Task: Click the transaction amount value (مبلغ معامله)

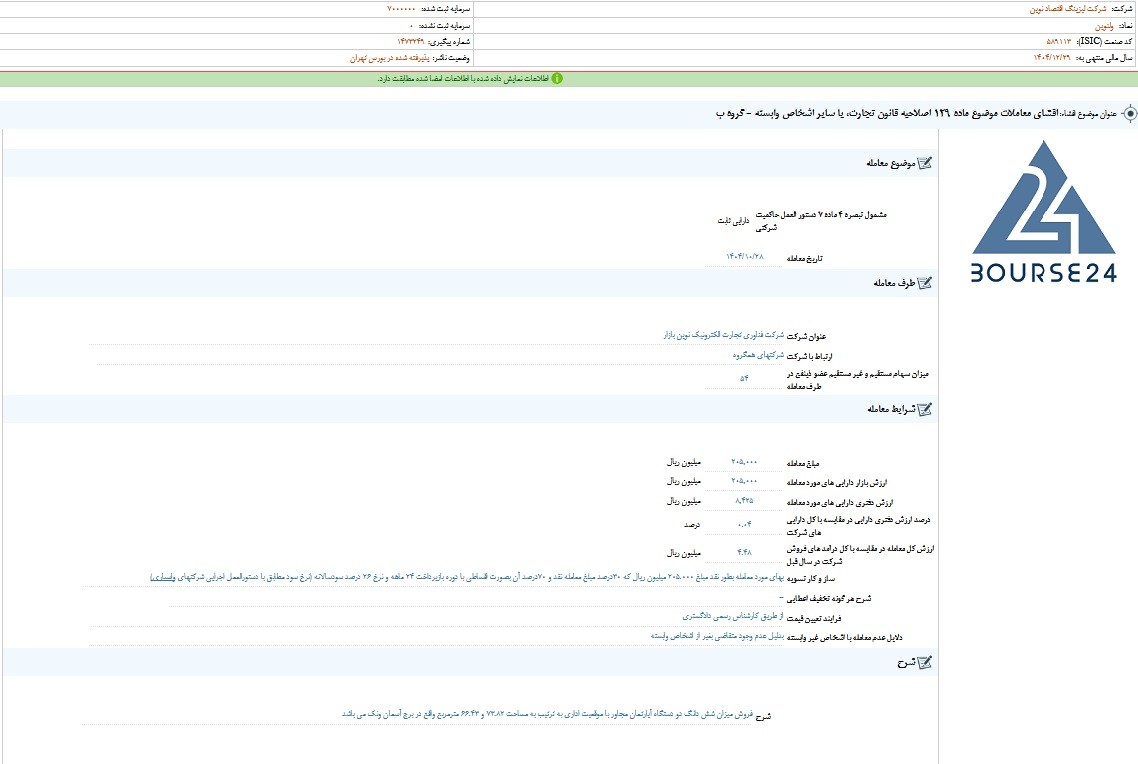Action: point(744,462)
